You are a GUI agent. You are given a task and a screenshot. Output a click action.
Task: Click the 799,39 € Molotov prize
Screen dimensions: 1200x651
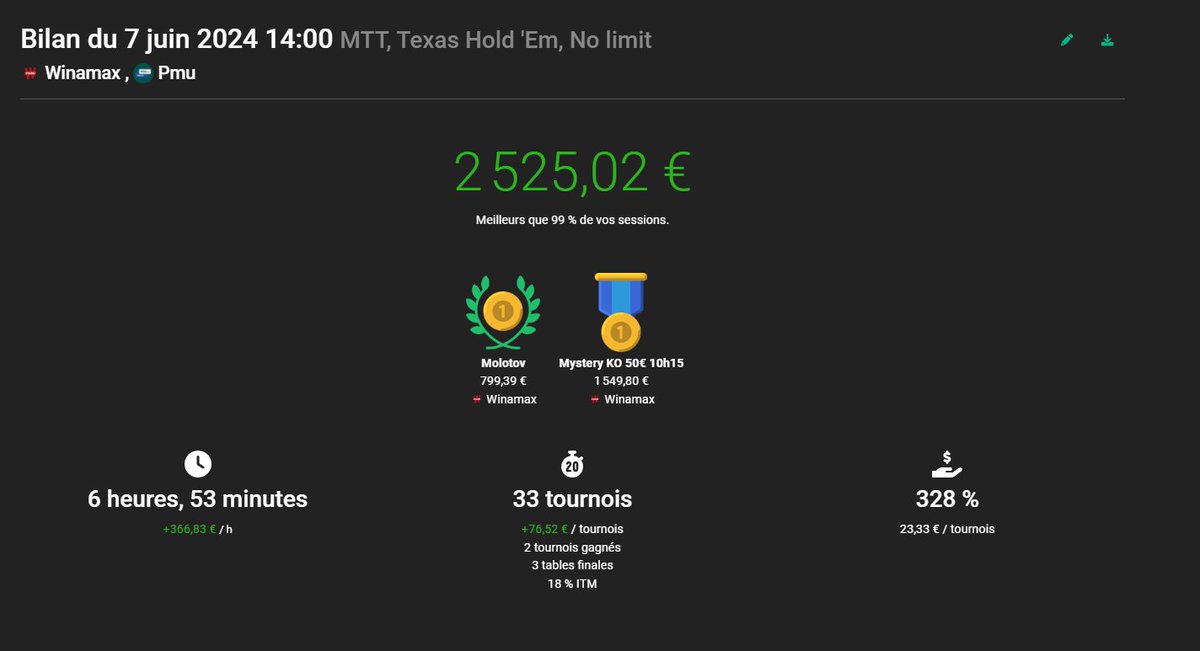504,381
